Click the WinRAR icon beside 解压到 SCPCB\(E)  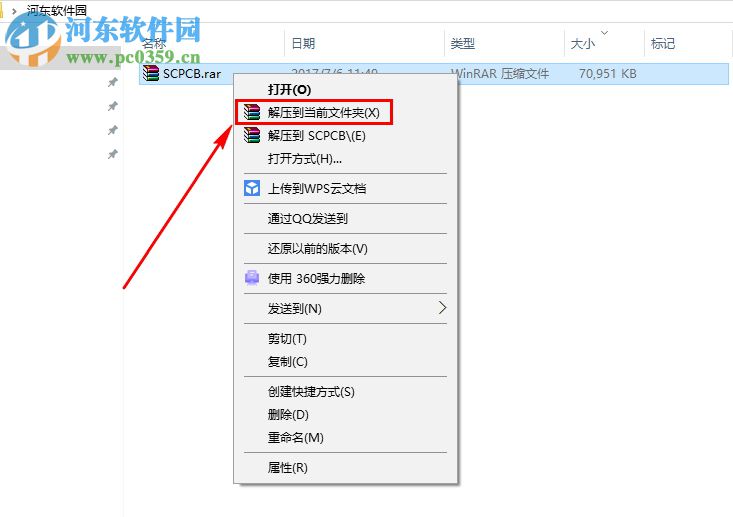(x=252, y=136)
